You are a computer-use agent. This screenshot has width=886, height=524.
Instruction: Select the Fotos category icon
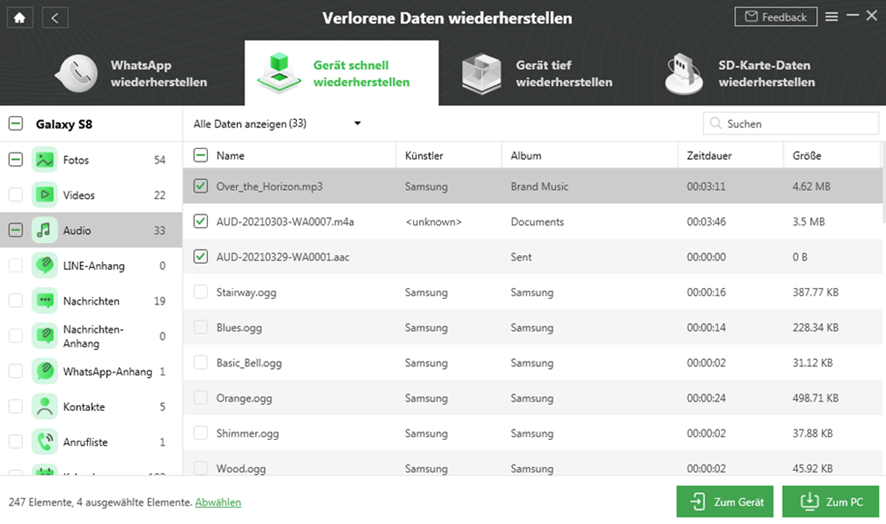pos(44,160)
